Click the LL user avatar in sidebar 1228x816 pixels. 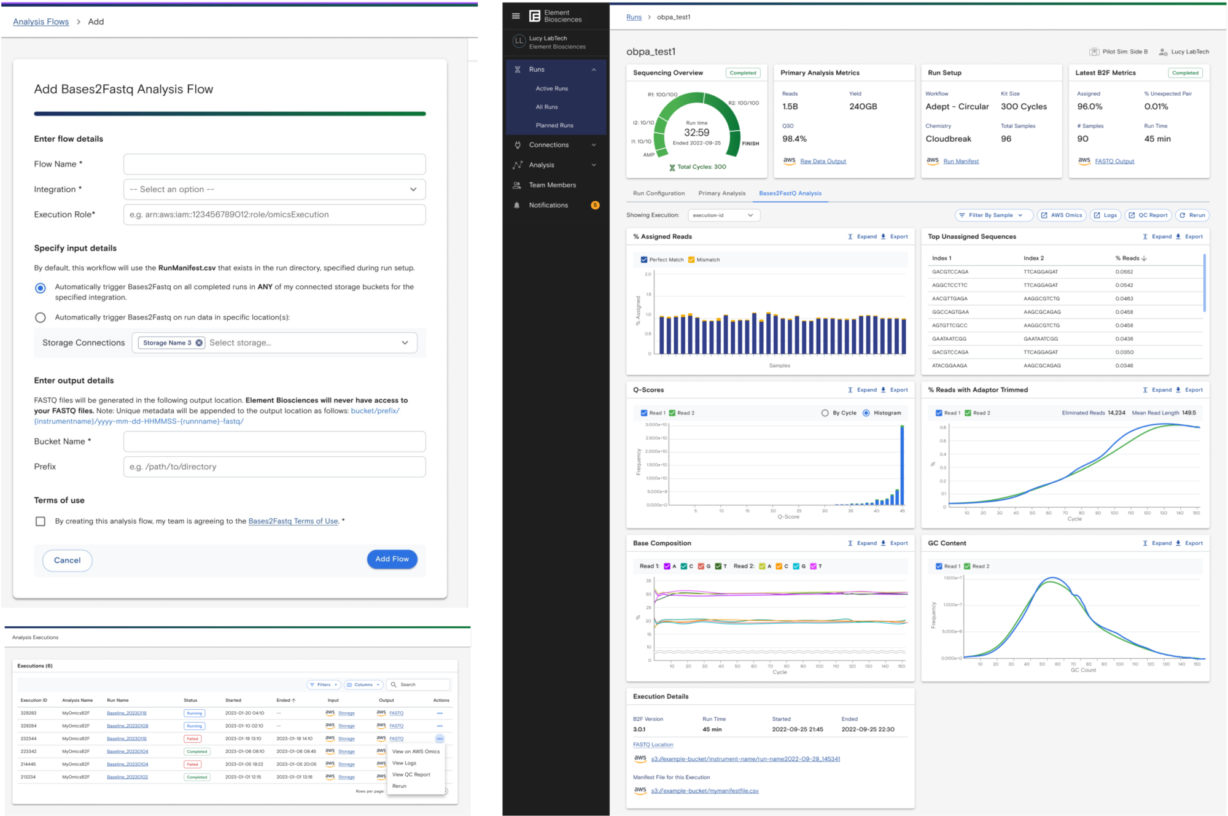pos(519,42)
